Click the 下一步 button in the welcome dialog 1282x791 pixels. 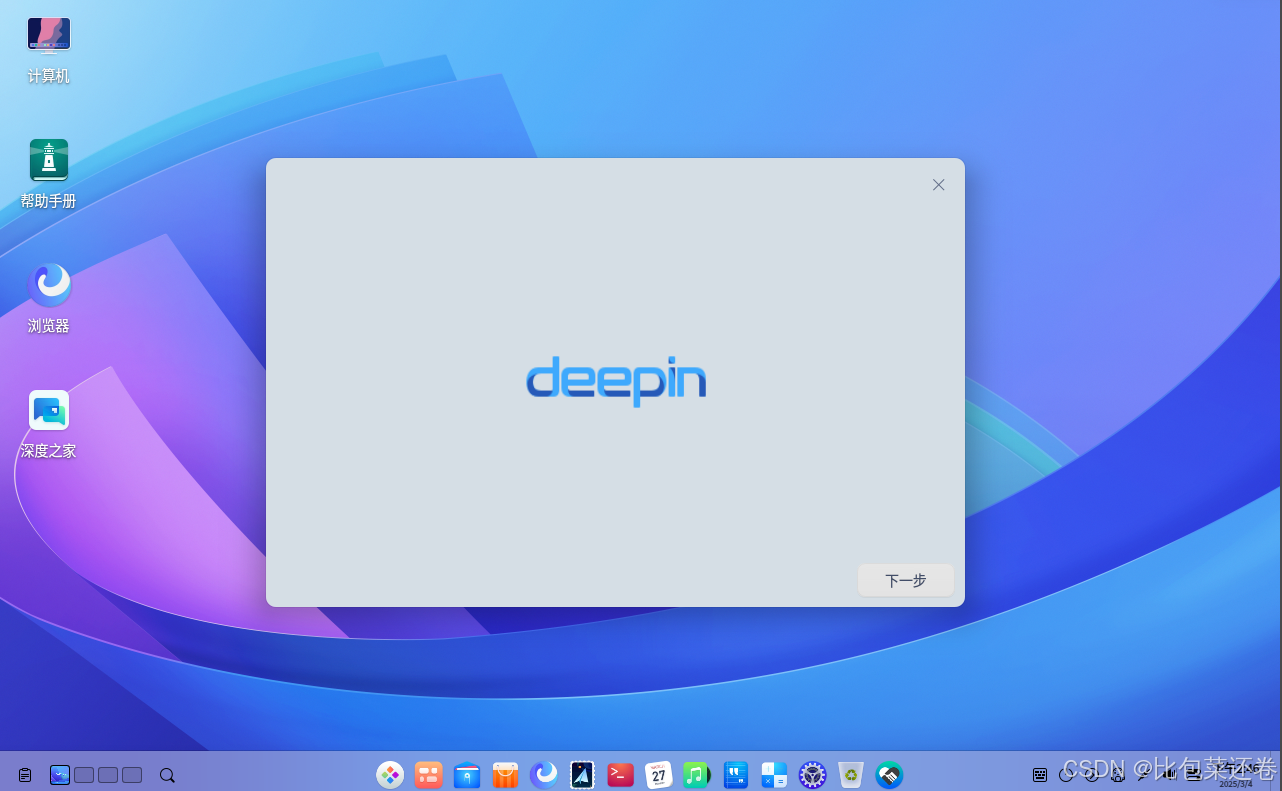[905, 580]
